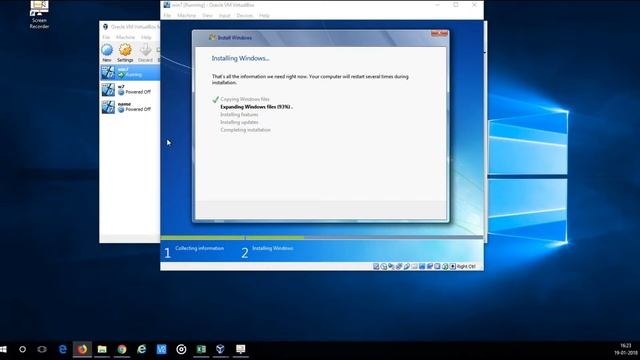Click the Discard arrow in VirtualBox Manager toolbar
The image size is (640, 360).
pos(145,50)
